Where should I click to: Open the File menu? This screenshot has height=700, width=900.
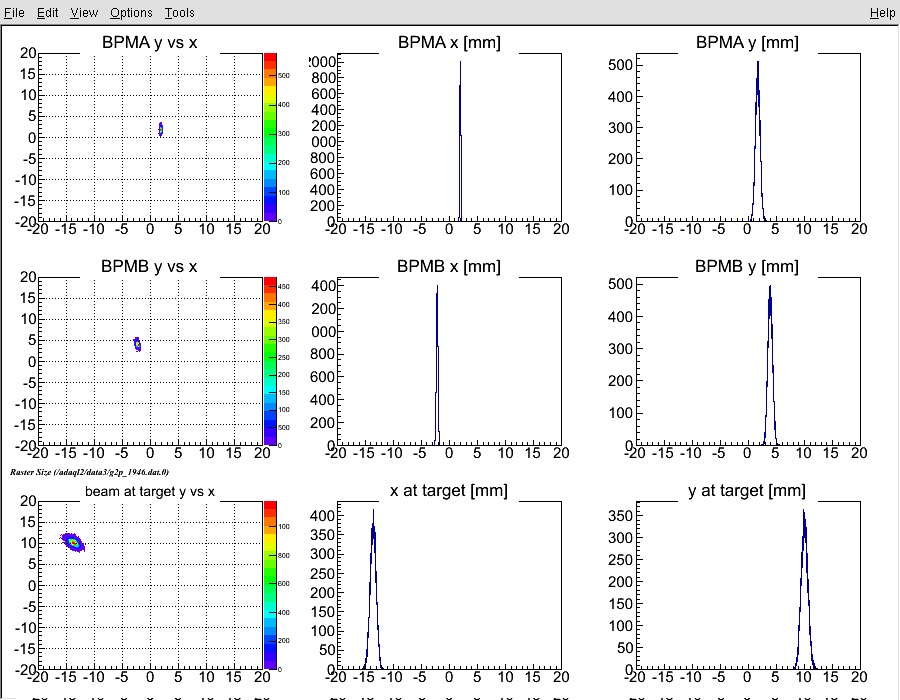pos(14,13)
